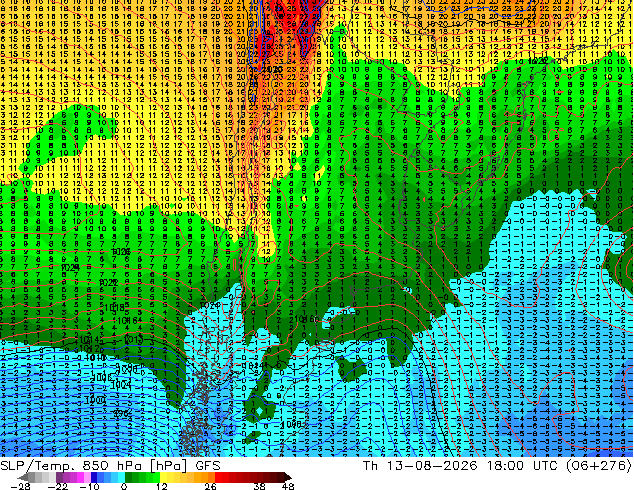Click the 'SLP/Temp.' title text
The image size is (634, 490).
tap(36, 466)
